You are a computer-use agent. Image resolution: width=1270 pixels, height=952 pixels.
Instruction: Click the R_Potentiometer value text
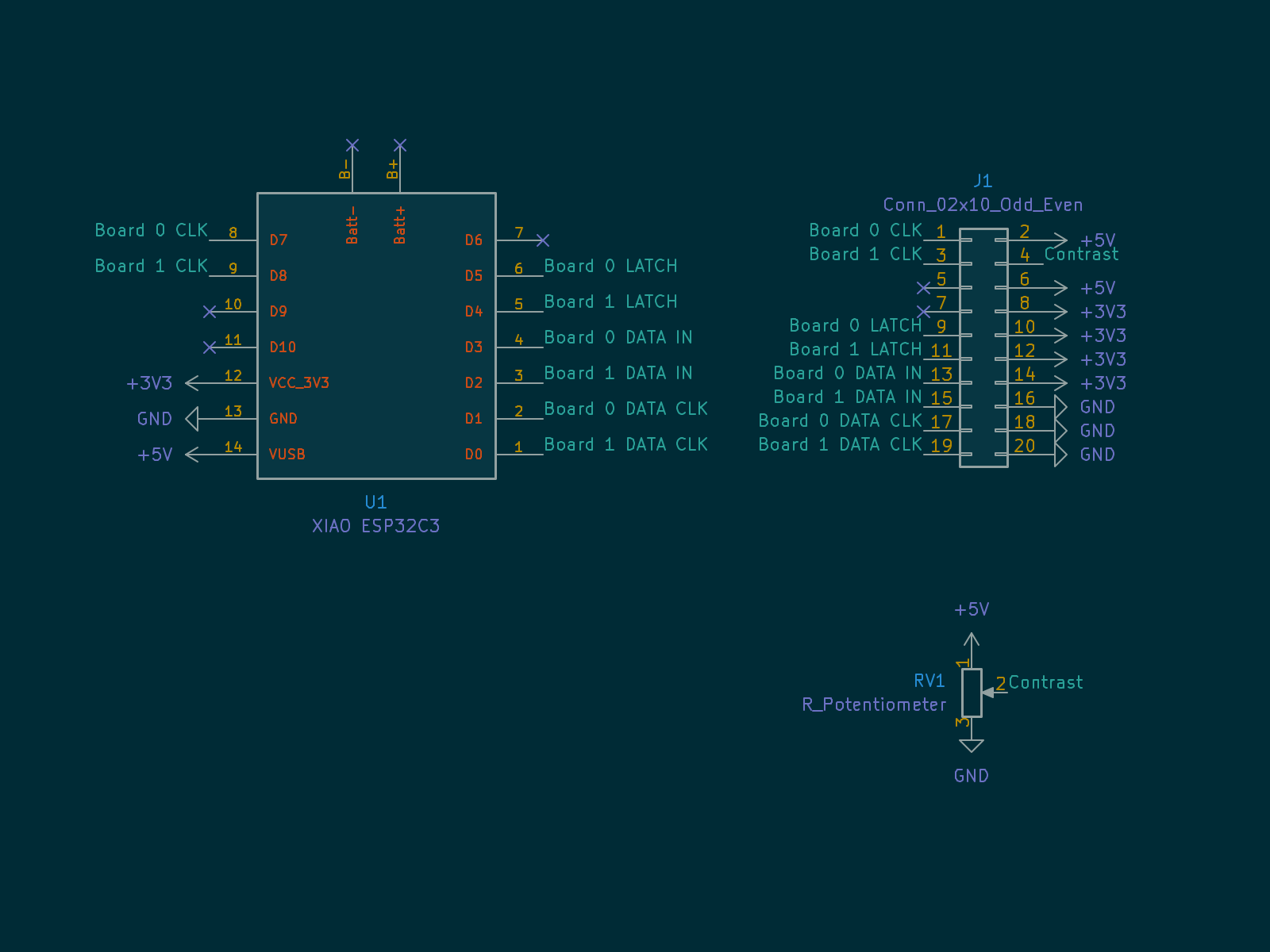click(x=874, y=704)
